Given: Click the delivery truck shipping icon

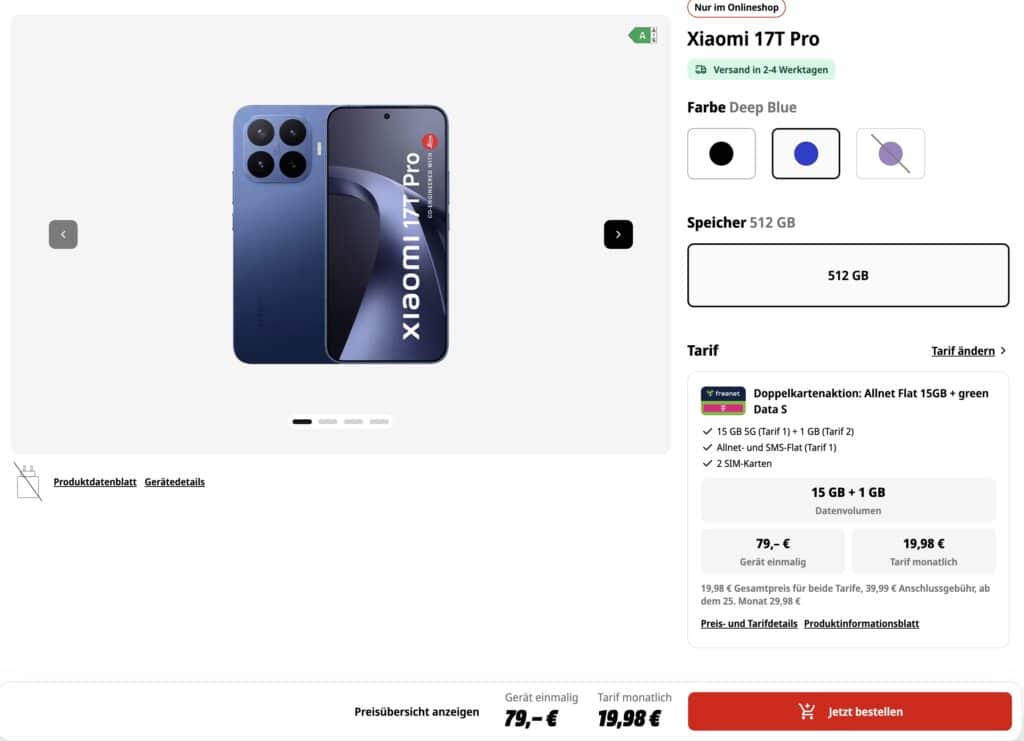Looking at the screenshot, I should 701,69.
